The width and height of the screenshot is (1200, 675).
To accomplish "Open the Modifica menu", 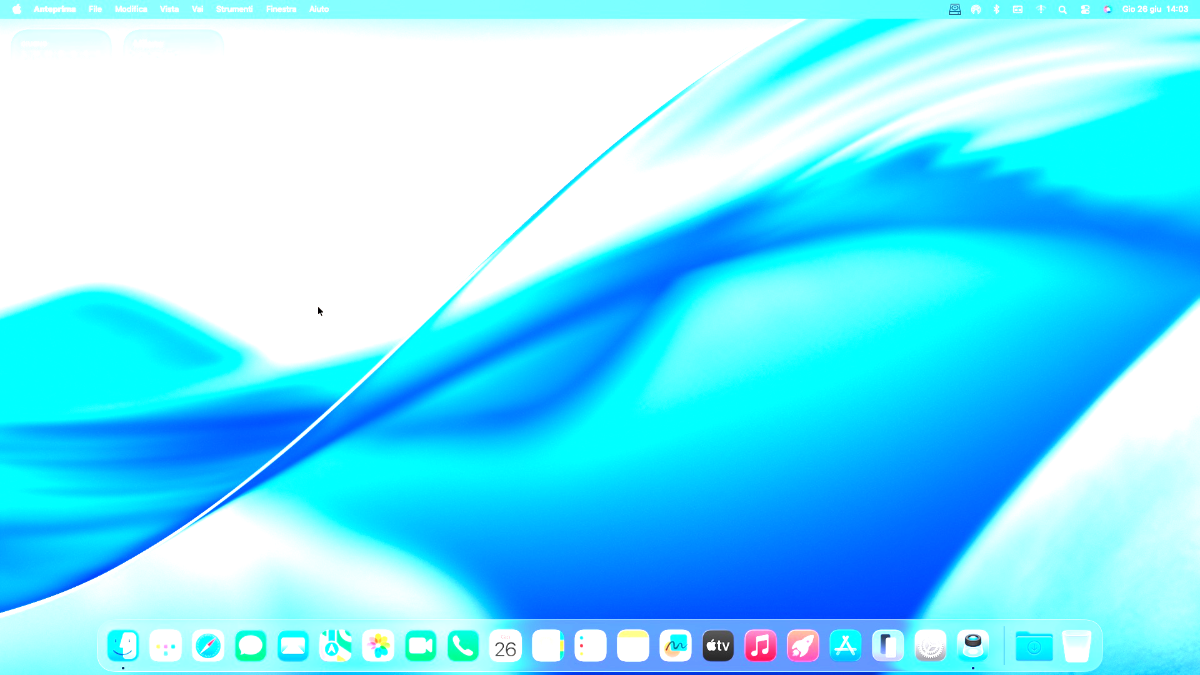I will (131, 9).
